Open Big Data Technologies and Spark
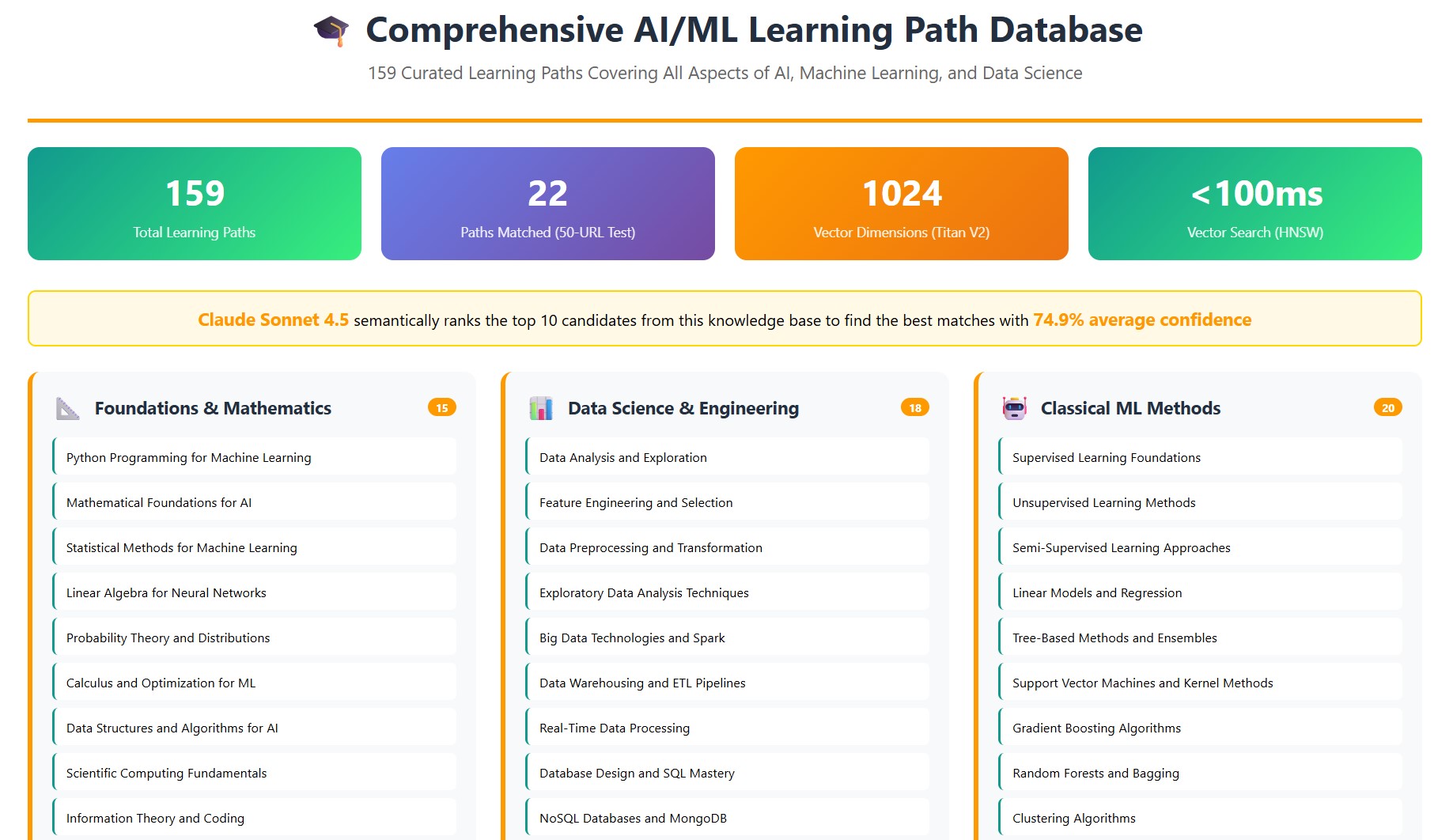Image resolution: width=1453 pixels, height=840 pixels. click(x=728, y=638)
